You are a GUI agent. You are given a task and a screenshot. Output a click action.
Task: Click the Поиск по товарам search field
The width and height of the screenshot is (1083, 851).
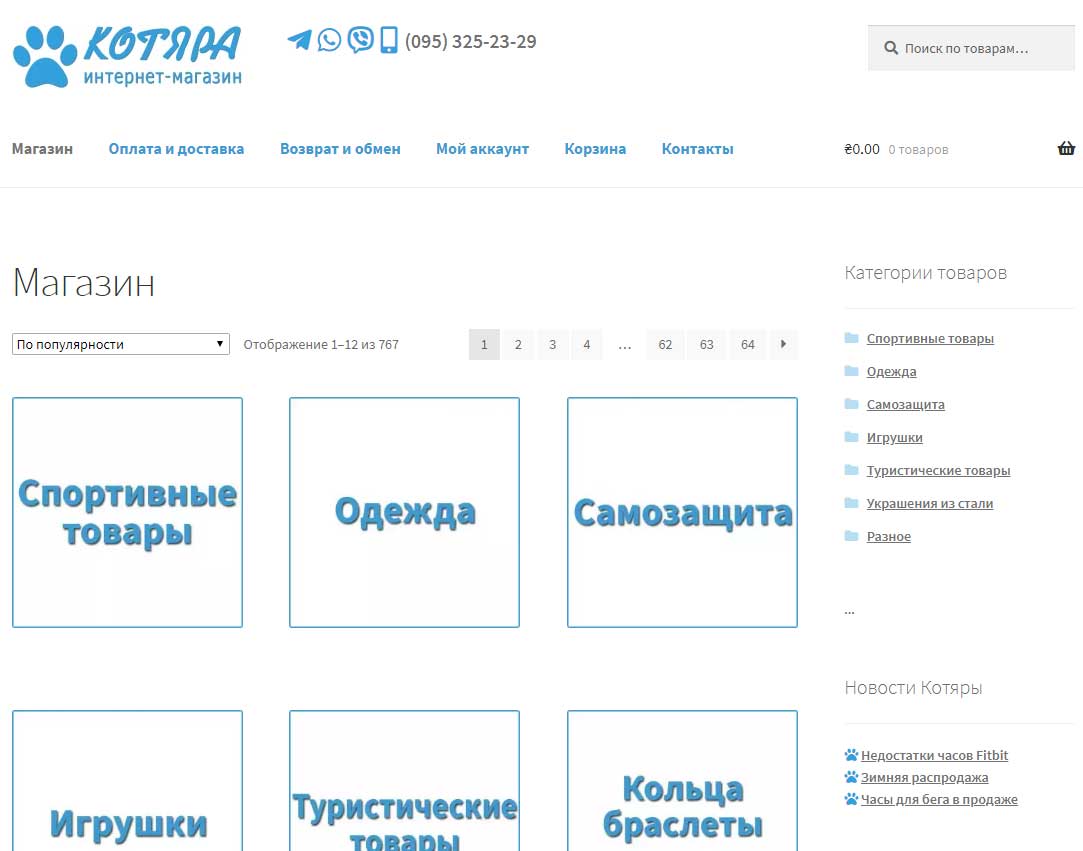[971, 48]
